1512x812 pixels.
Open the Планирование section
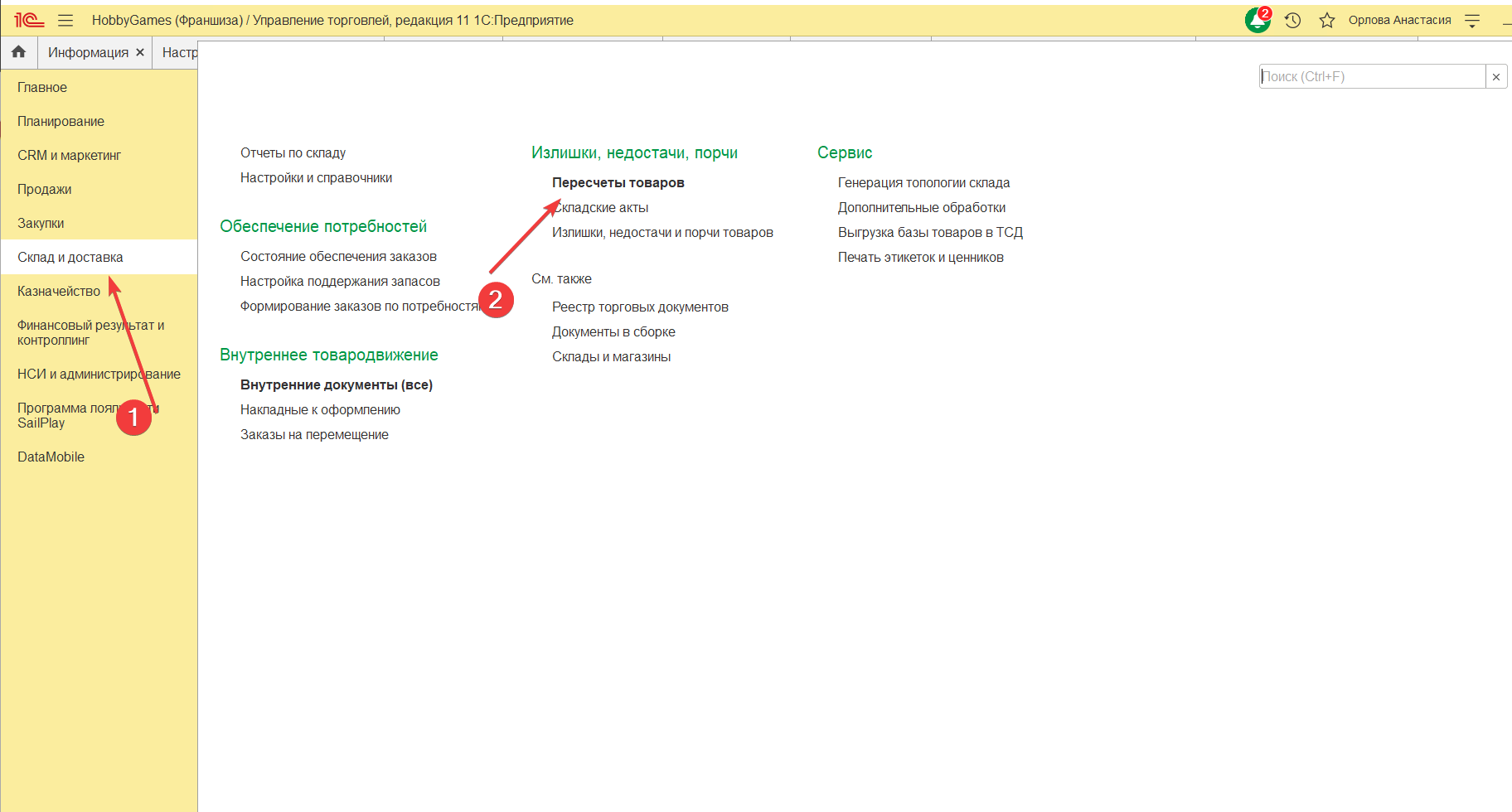(61, 121)
